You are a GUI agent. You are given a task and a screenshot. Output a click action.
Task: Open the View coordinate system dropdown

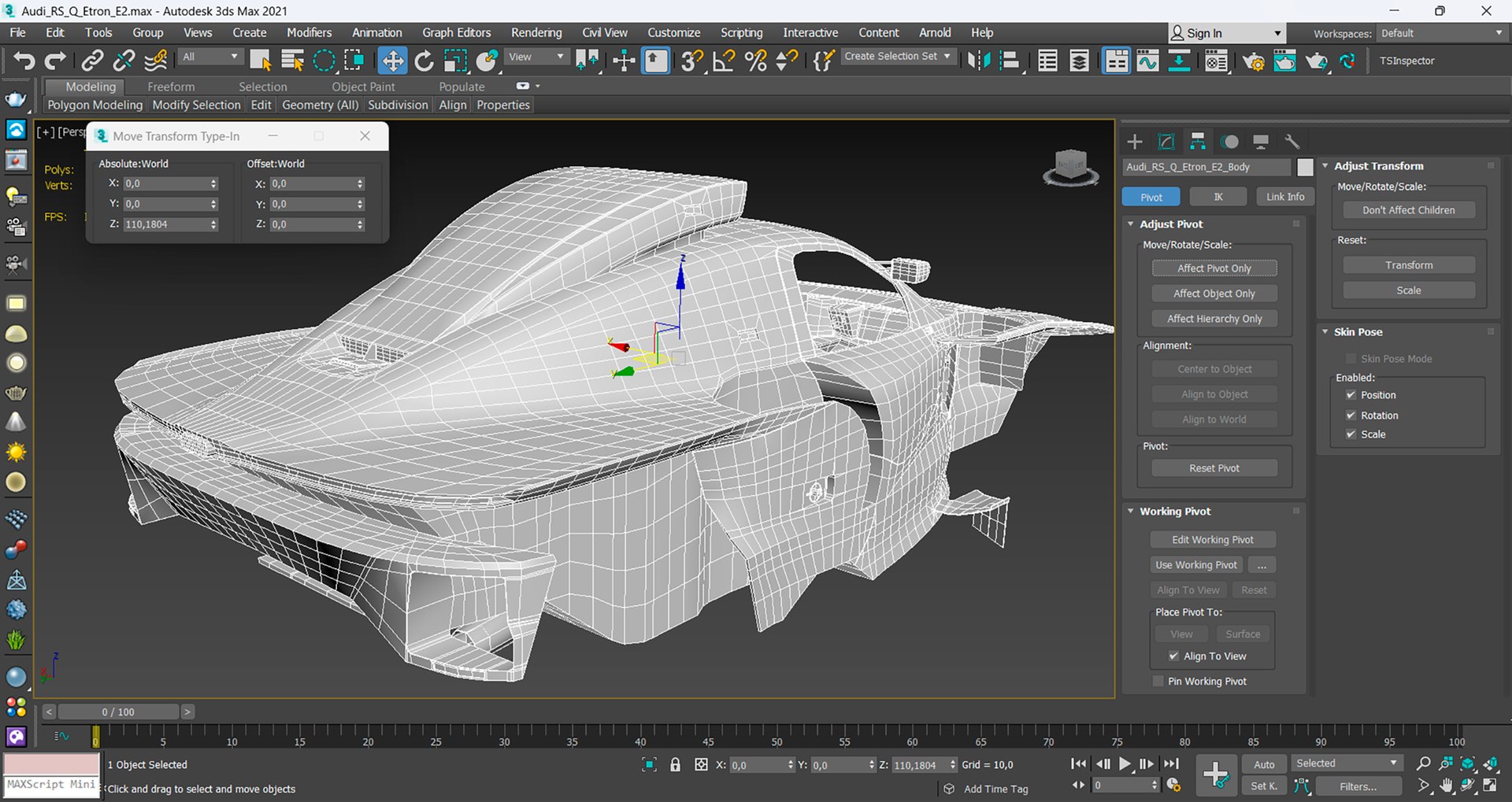[x=535, y=57]
